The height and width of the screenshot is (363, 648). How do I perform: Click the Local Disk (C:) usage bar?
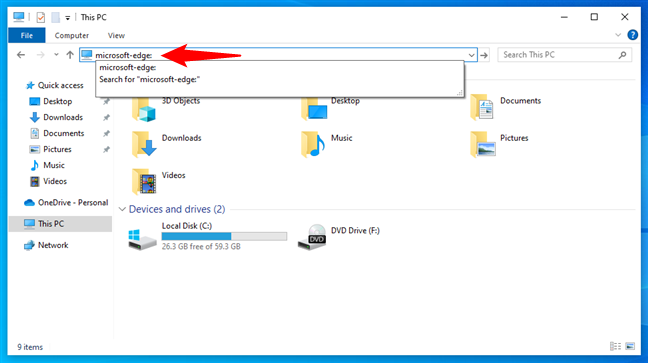tap(224, 236)
